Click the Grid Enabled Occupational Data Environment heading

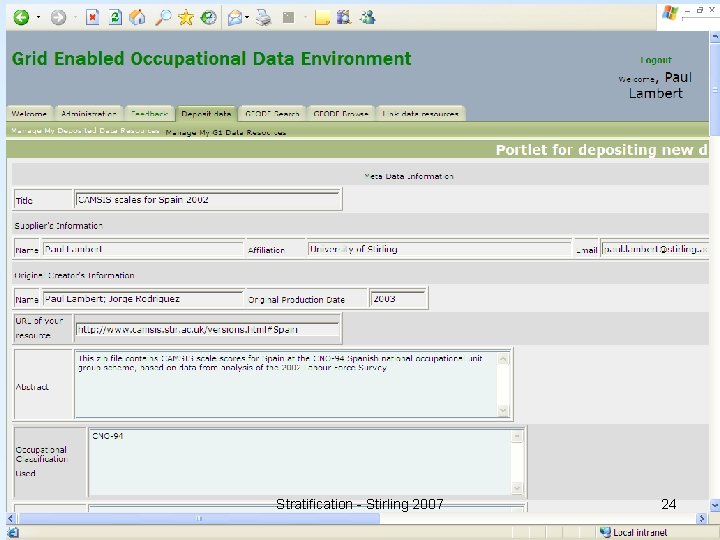coord(211,59)
